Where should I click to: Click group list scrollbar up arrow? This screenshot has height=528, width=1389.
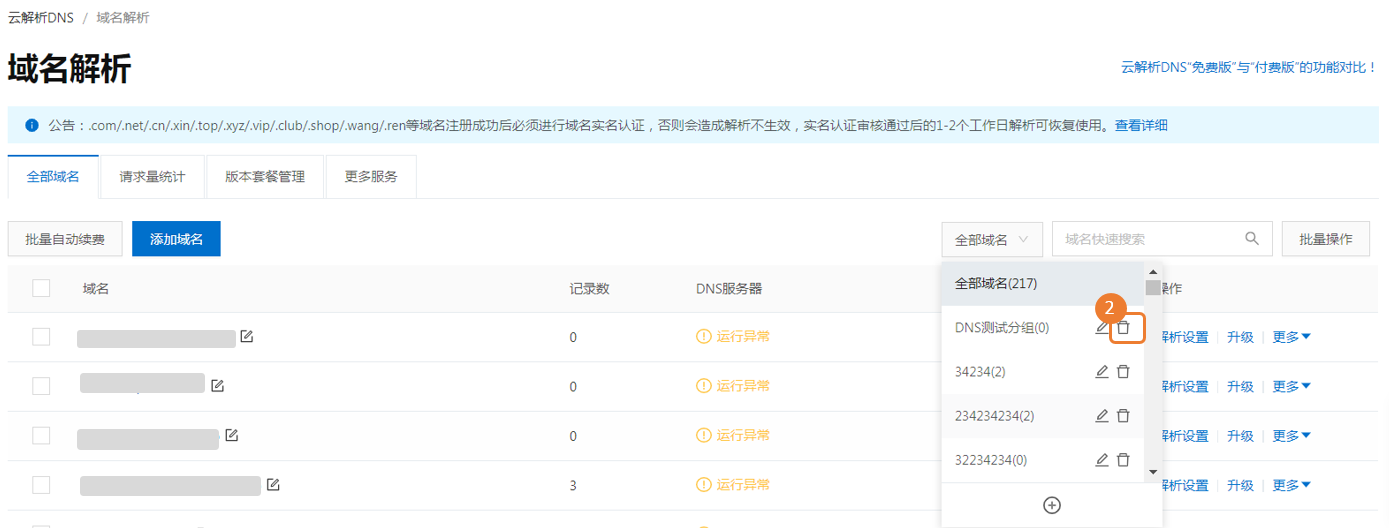1152,271
